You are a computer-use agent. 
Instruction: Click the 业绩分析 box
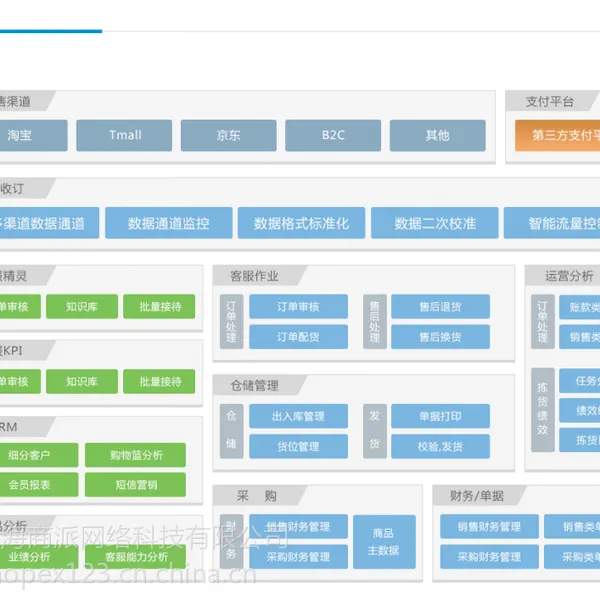pos(39,557)
